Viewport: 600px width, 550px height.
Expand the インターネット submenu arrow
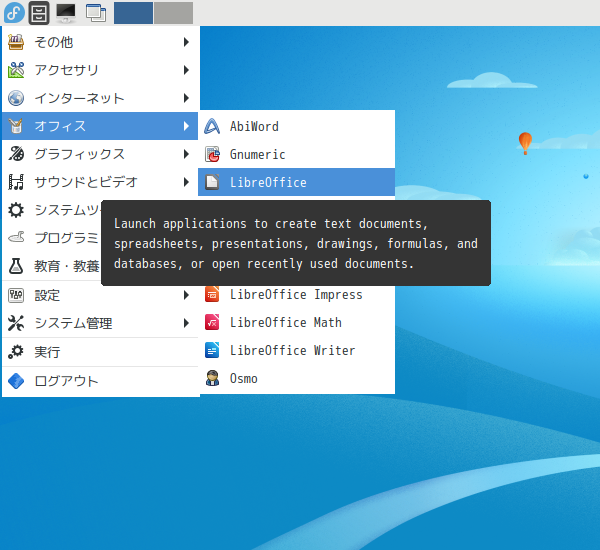click(186, 98)
